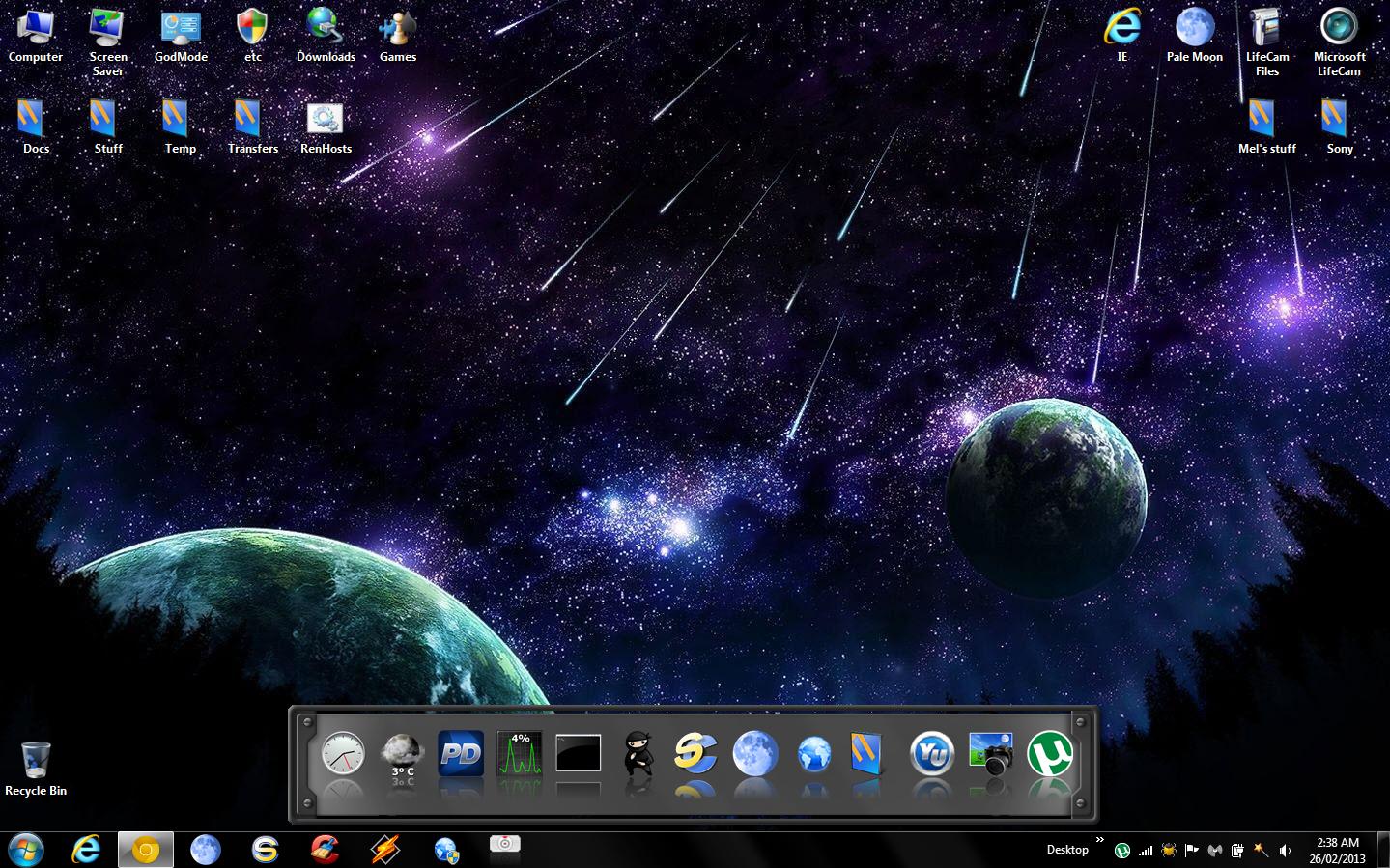The image size is (1390, 868).
Task: Click the Desktop toolbar label
Action: pyautogui.click(x=1067, y=850)
